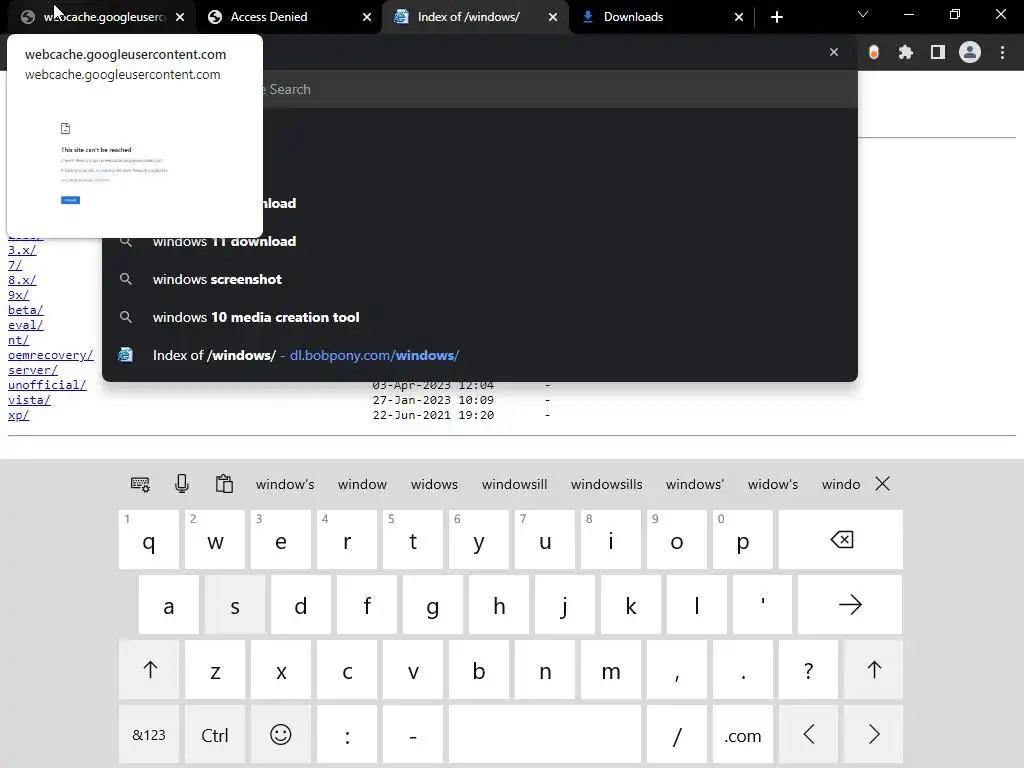Open the oemrecovery/ directory link

click(x=50, y=355)
